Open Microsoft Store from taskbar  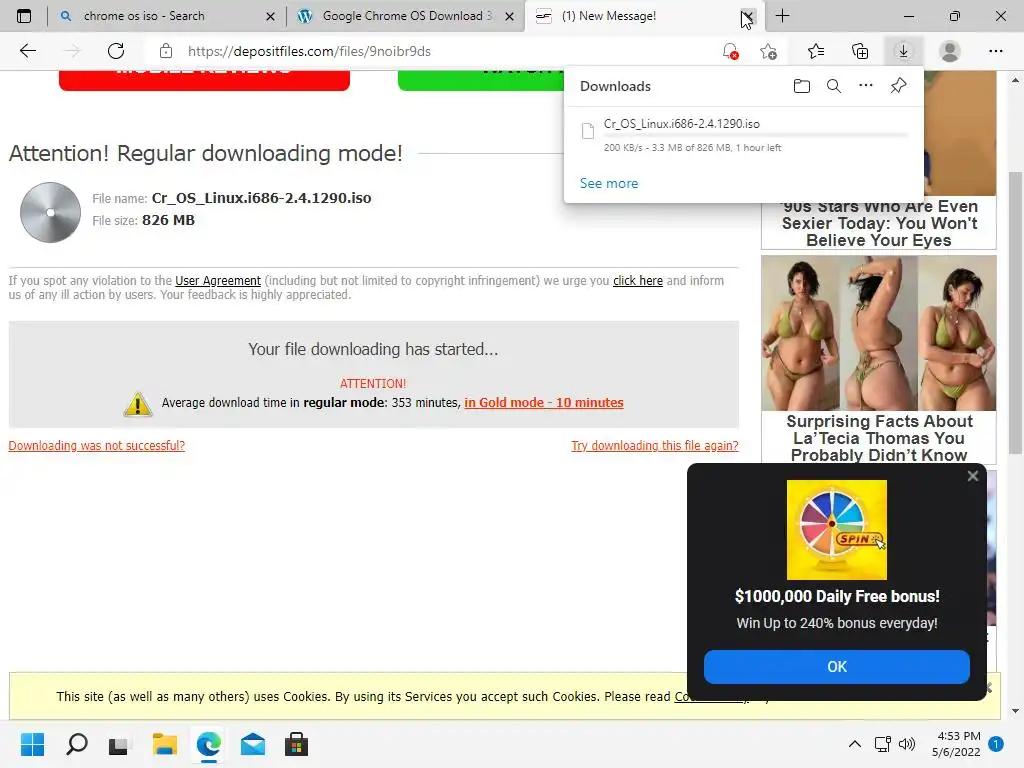[x=296, y=744]
